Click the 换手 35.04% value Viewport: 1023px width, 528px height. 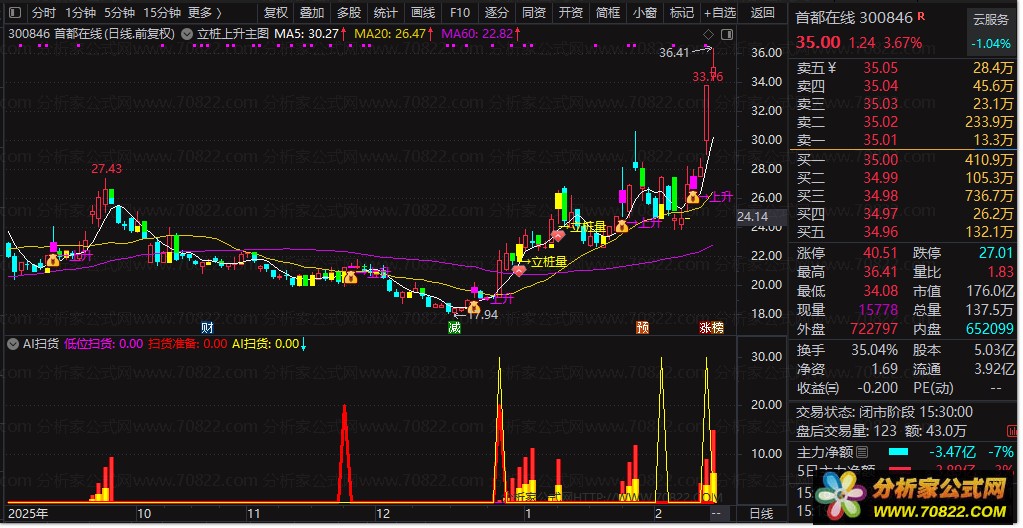[x=873, y=350]
